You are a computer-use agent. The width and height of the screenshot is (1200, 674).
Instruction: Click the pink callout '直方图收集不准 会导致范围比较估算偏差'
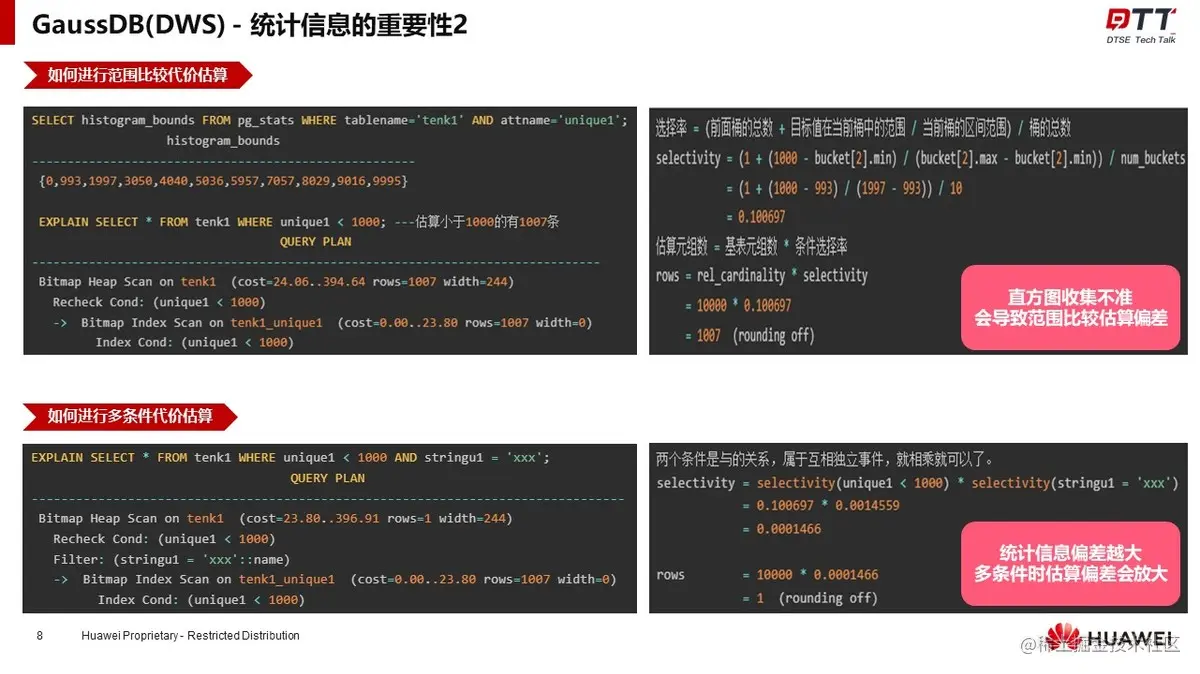(1071, 307)
